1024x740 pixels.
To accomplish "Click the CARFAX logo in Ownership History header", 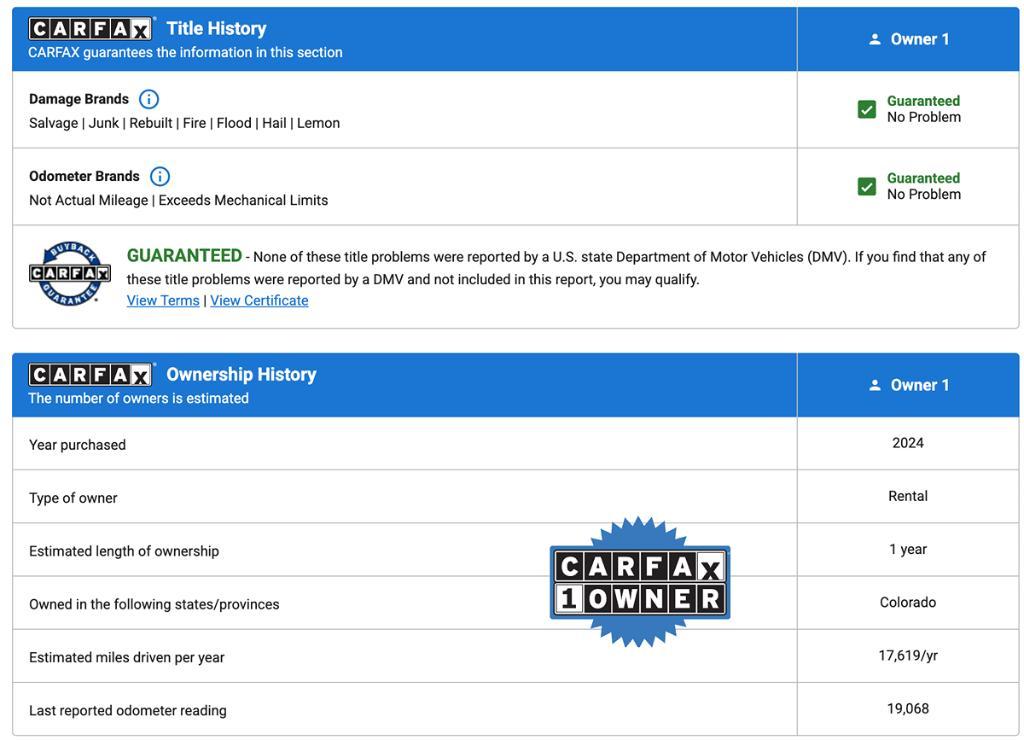I will (90, 375).
